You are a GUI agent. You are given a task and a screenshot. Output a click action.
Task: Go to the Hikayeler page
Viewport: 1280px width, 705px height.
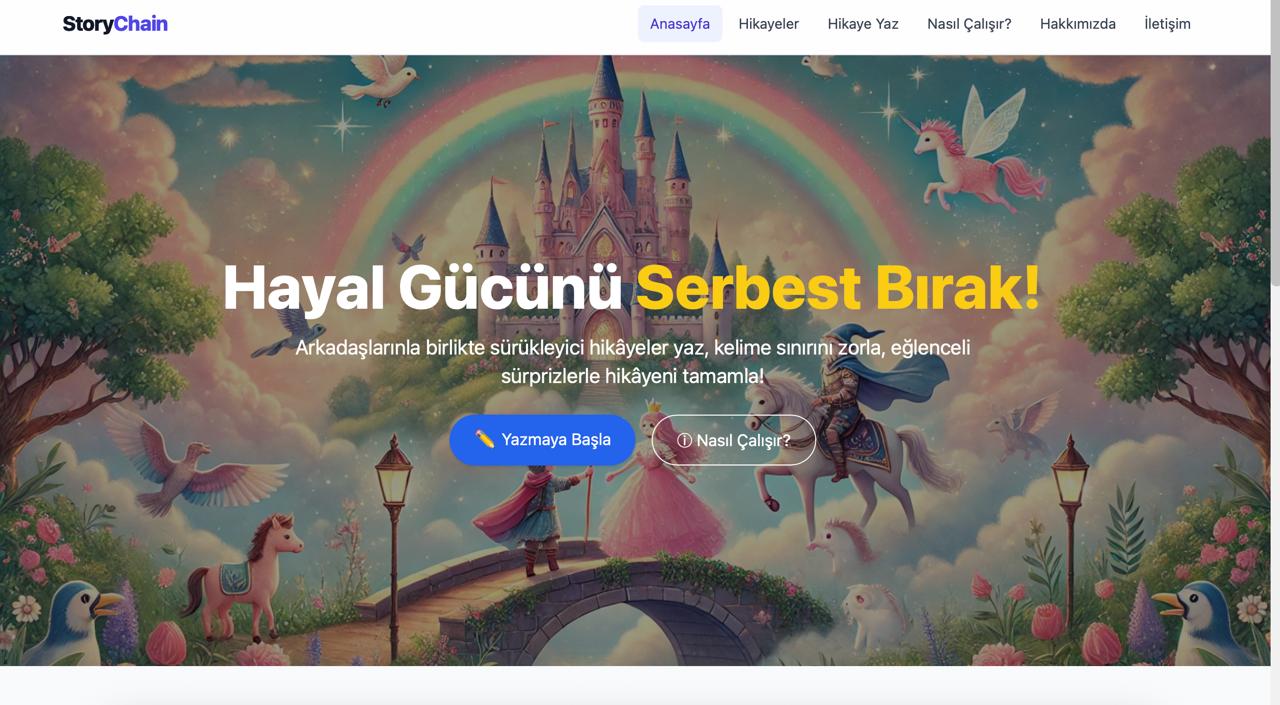coord(769,24)
